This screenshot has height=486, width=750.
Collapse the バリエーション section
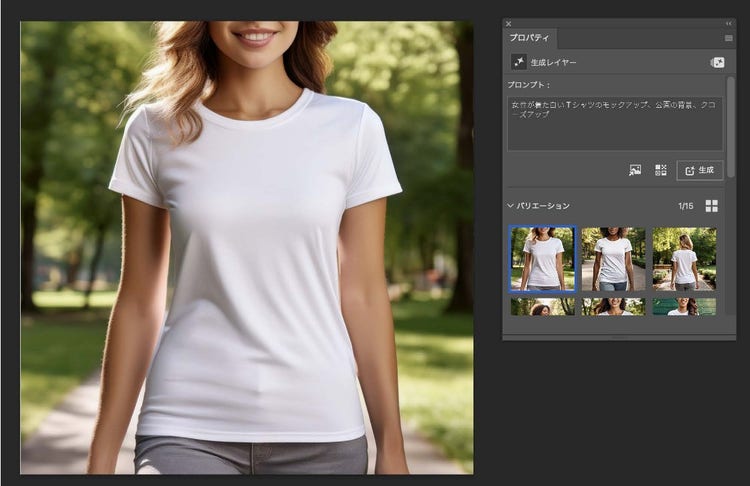[511, 206]
